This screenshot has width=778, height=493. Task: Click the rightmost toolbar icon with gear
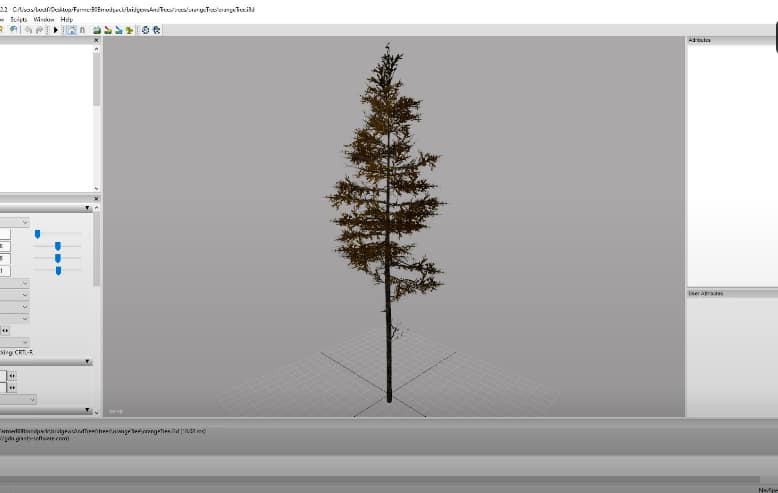coord(156,30)
